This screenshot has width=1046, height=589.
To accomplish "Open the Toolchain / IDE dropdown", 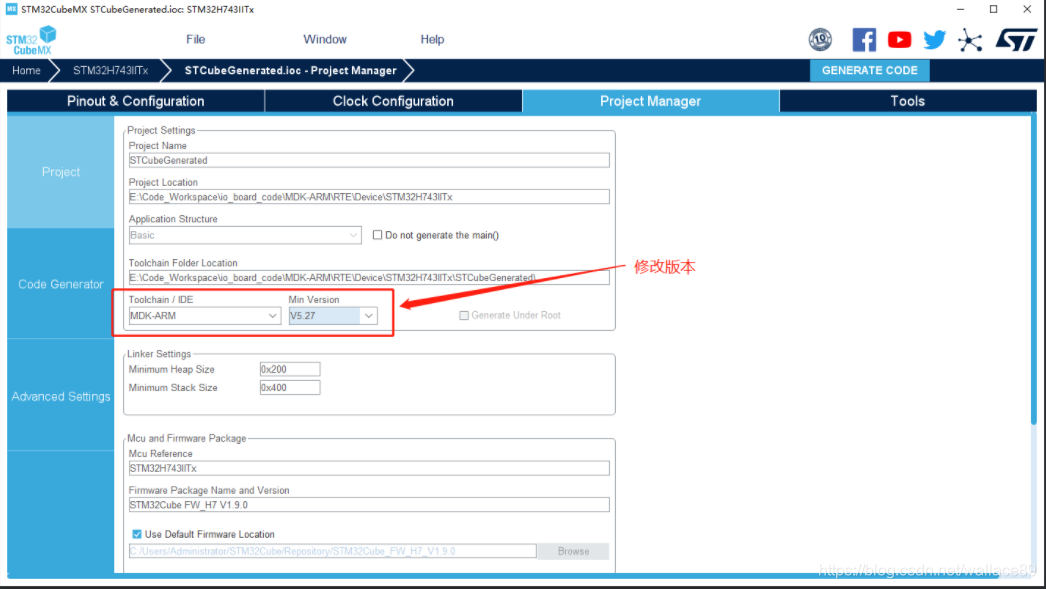I will 272,315.
